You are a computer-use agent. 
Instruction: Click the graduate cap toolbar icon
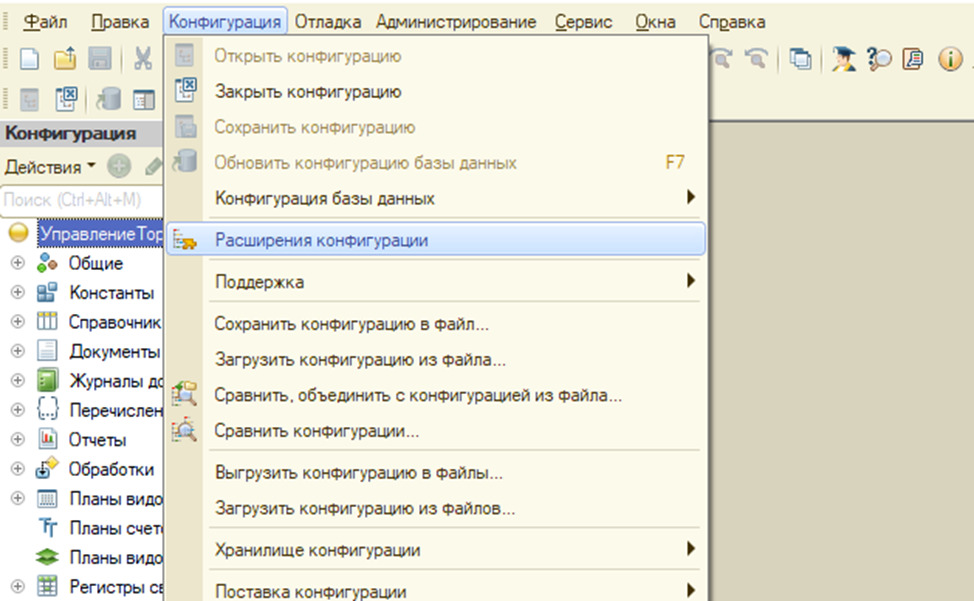(844, 59)
